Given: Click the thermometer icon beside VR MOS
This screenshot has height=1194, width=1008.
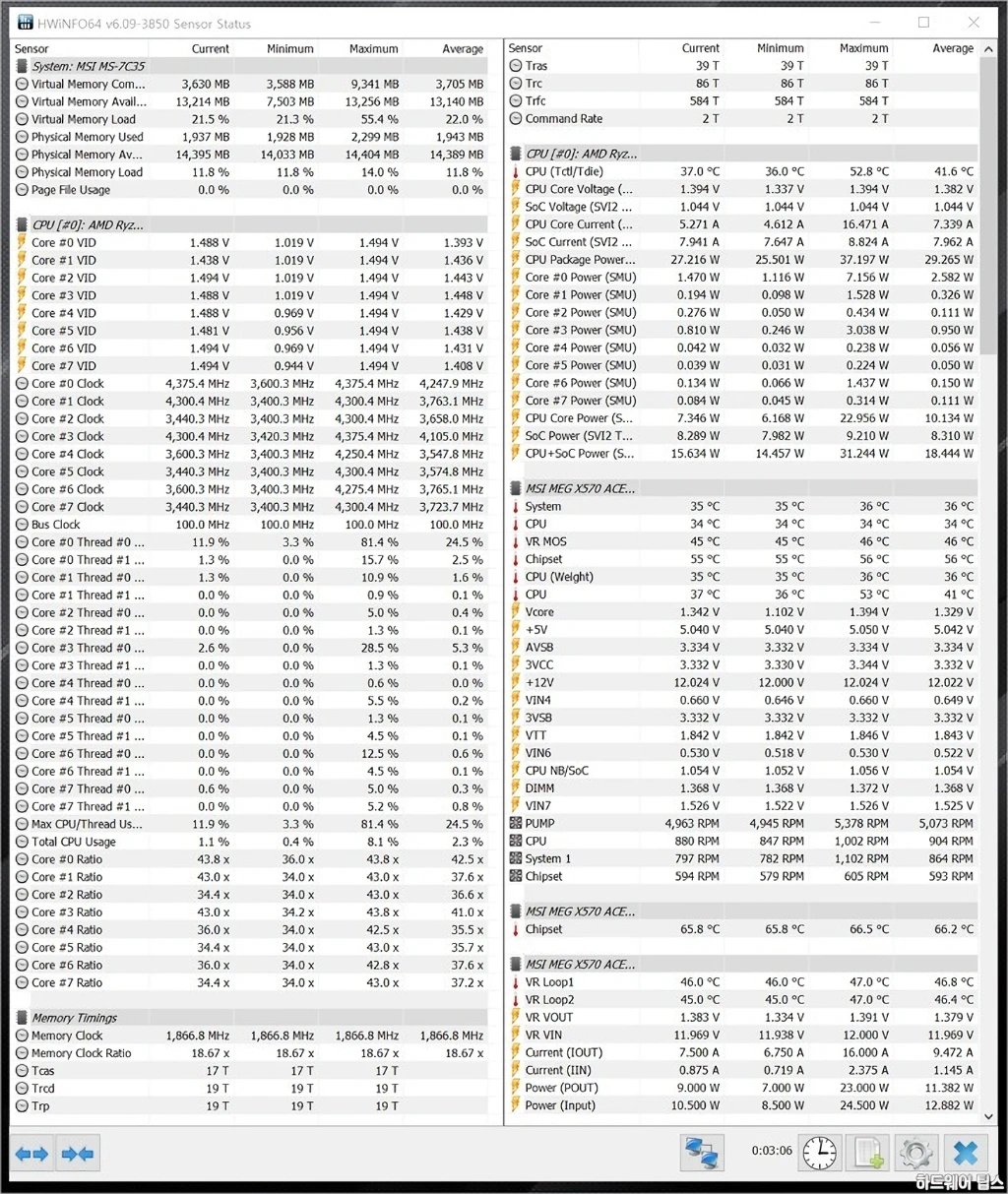Looking at the screenshot, I should [x=516, y=541].
